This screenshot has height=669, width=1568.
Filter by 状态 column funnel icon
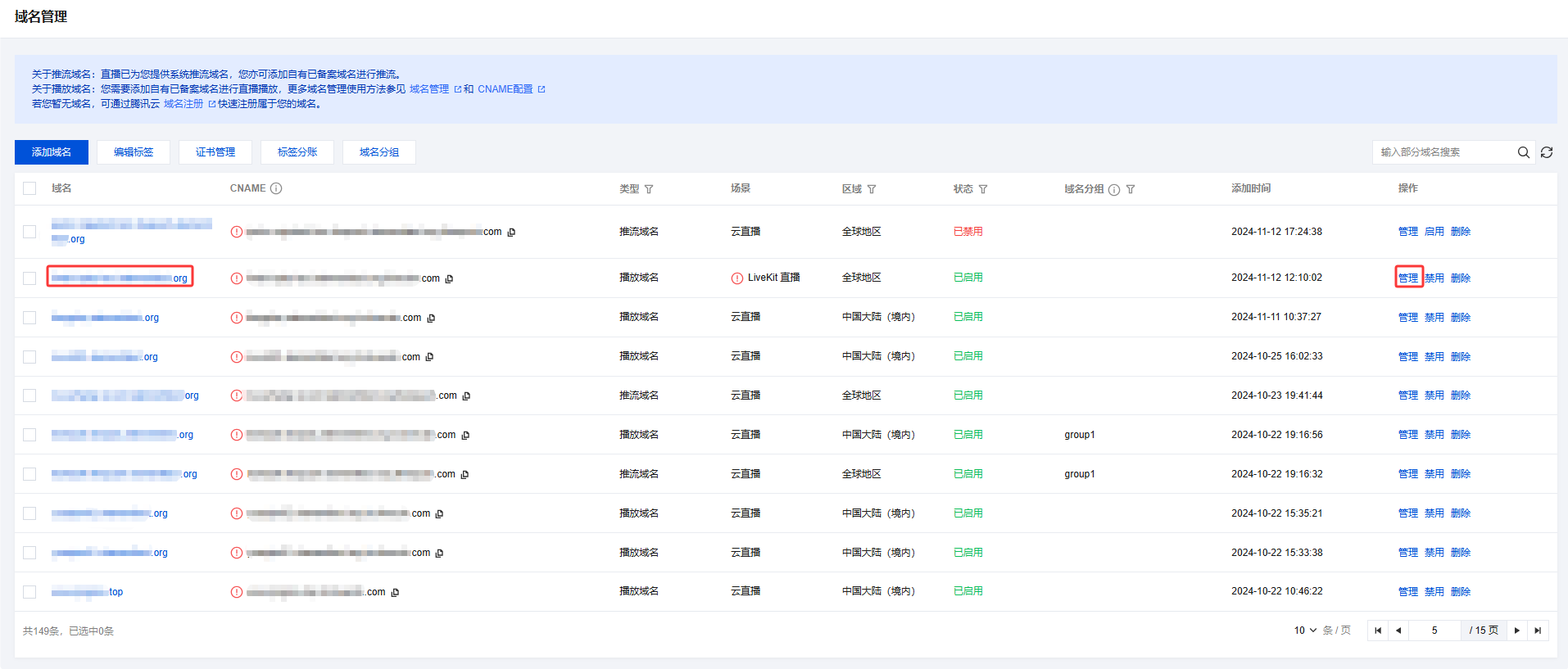(983, 189)
